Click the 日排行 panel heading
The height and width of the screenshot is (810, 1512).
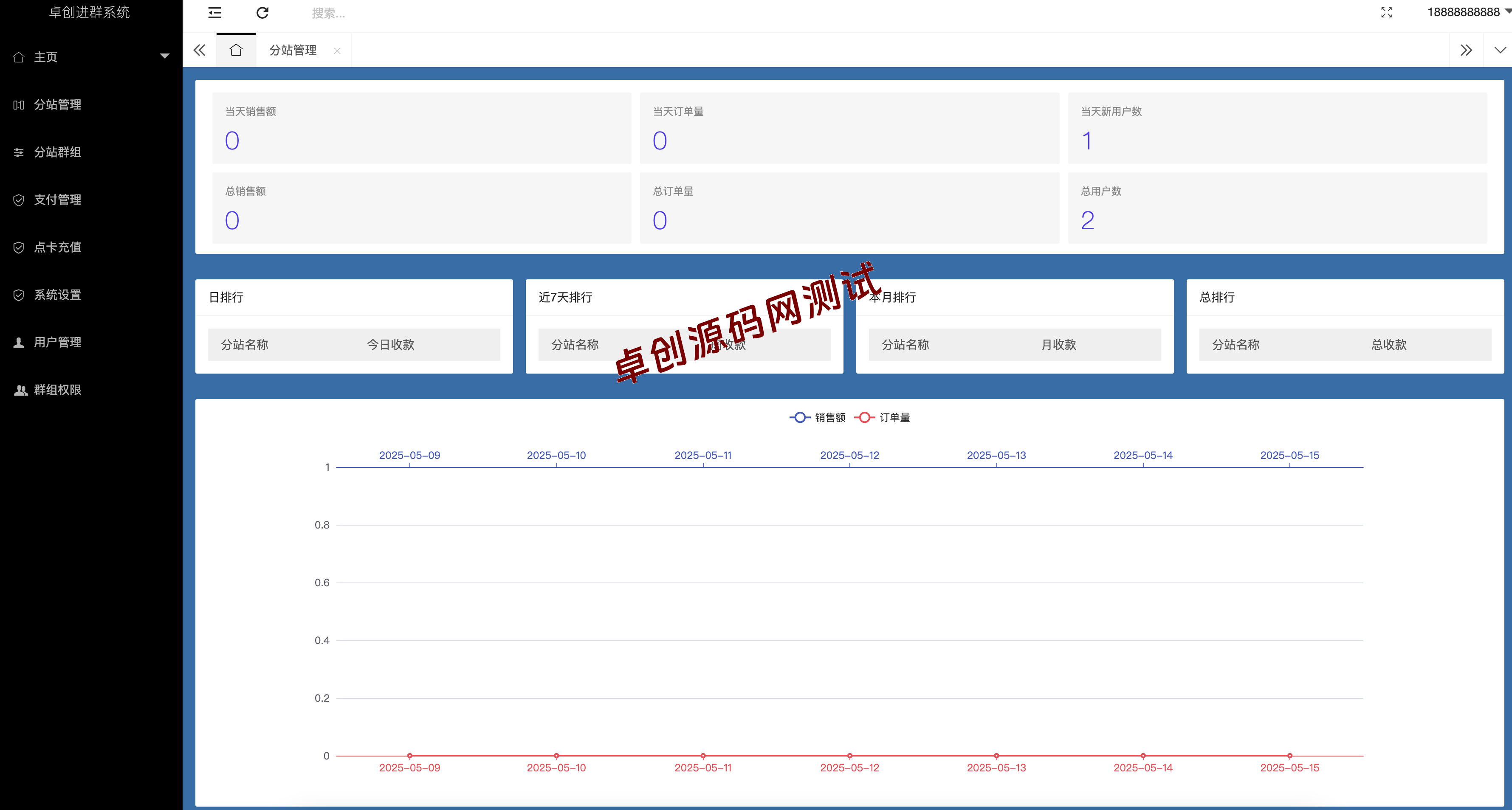click(226, 297)
